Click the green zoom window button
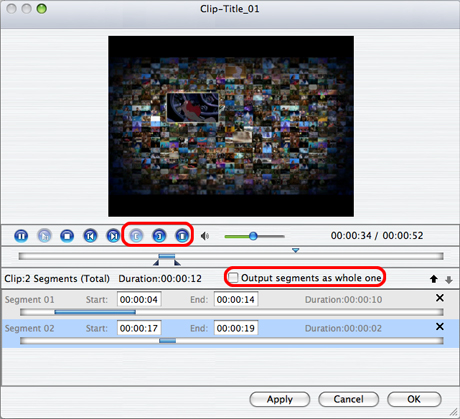Image resolution: width=460 pixels, height=419 pixels. pyautogui.click(x=42, y=9)
